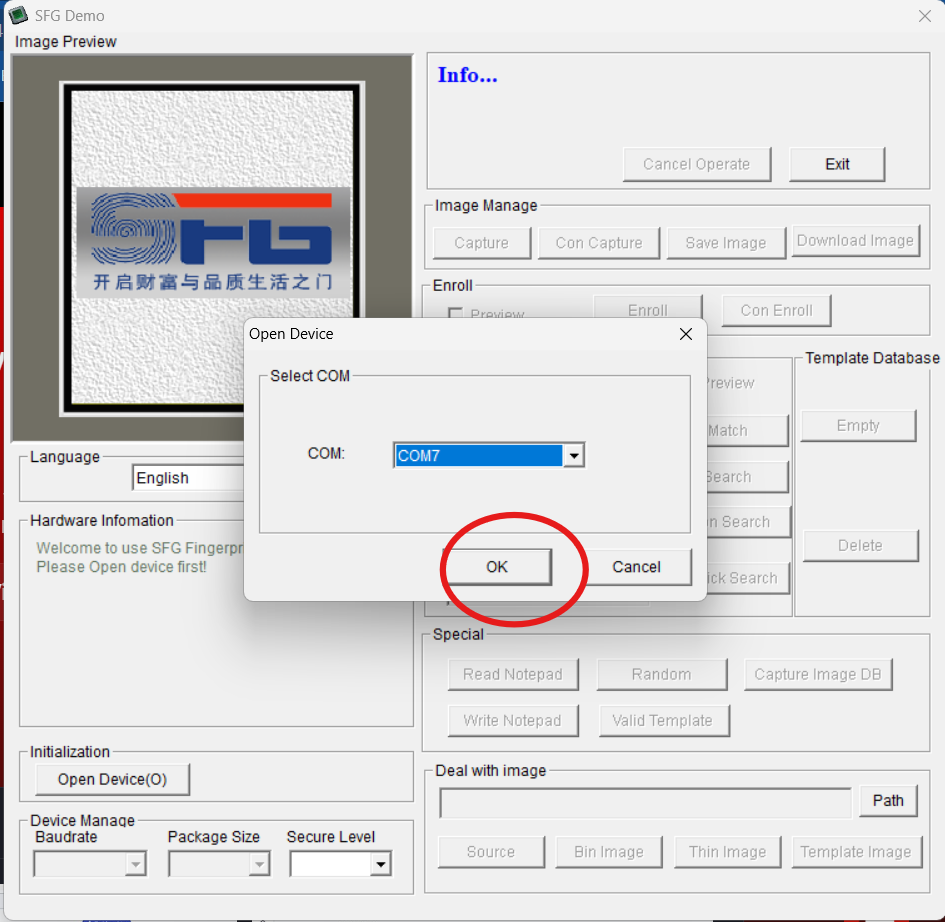Click the Download Image button
This screenshot has height=922, width=945.
855,240
